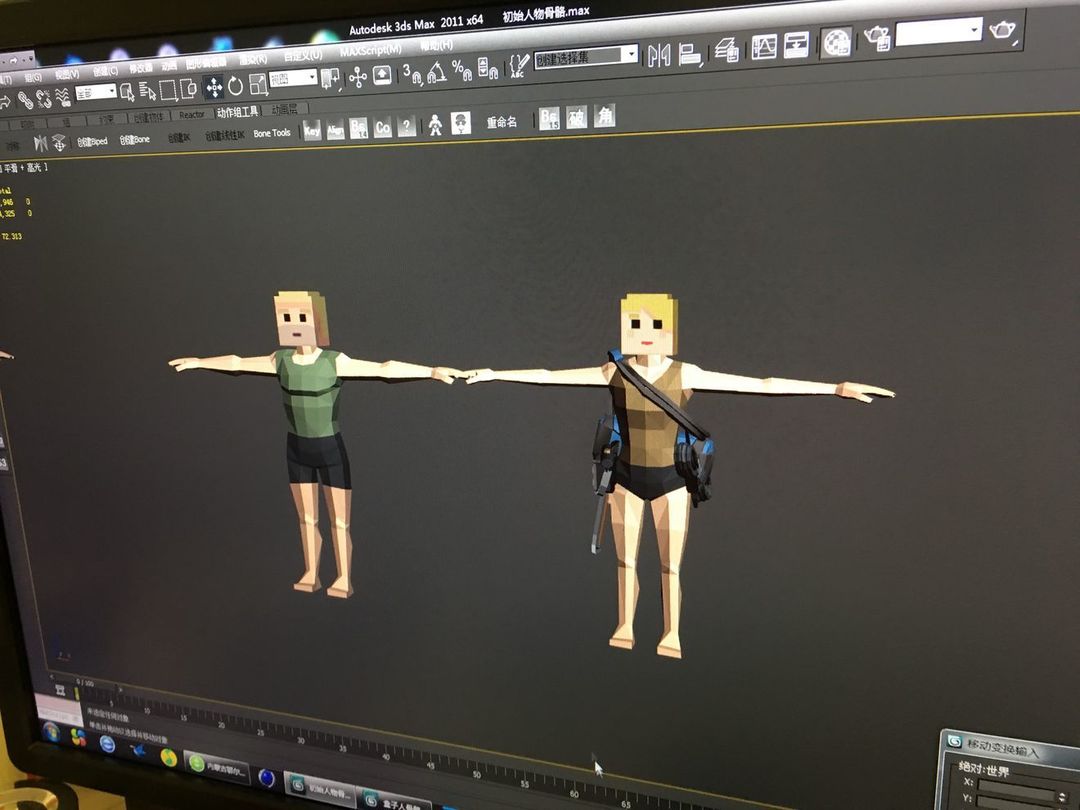
Task: Open Internet Explorer from the taskbar
Action: tap(107, 744)
